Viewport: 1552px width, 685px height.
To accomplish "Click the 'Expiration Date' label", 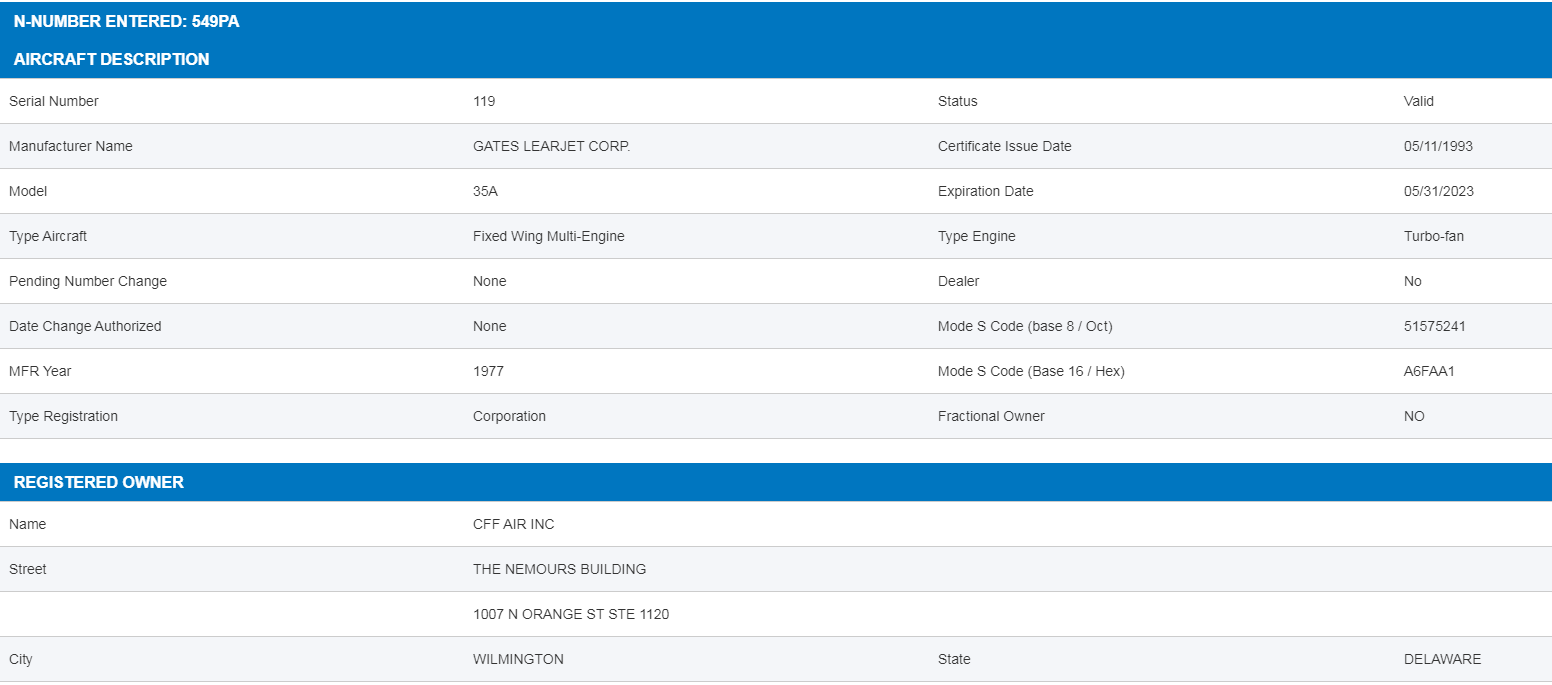I will pyautogui.click(x=986, y=191).
